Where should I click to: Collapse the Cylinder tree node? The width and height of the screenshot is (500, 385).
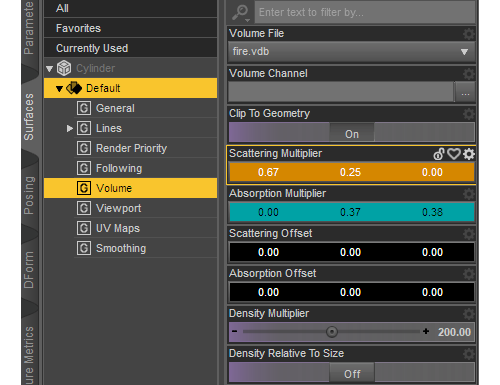[x=50, y=69]
